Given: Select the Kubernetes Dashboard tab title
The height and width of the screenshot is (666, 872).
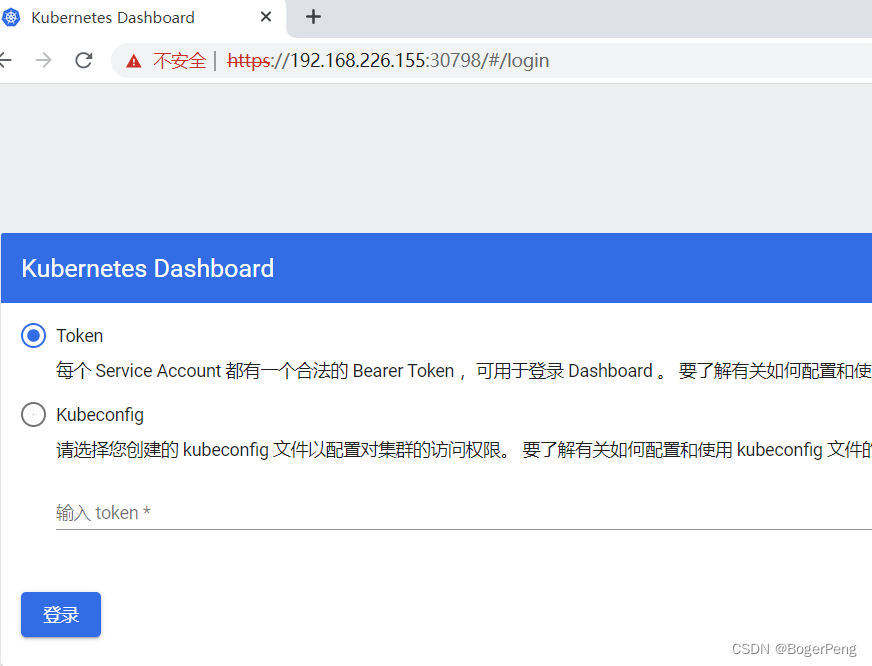Looking at the screenshot, I should click(x=113, y=18).
